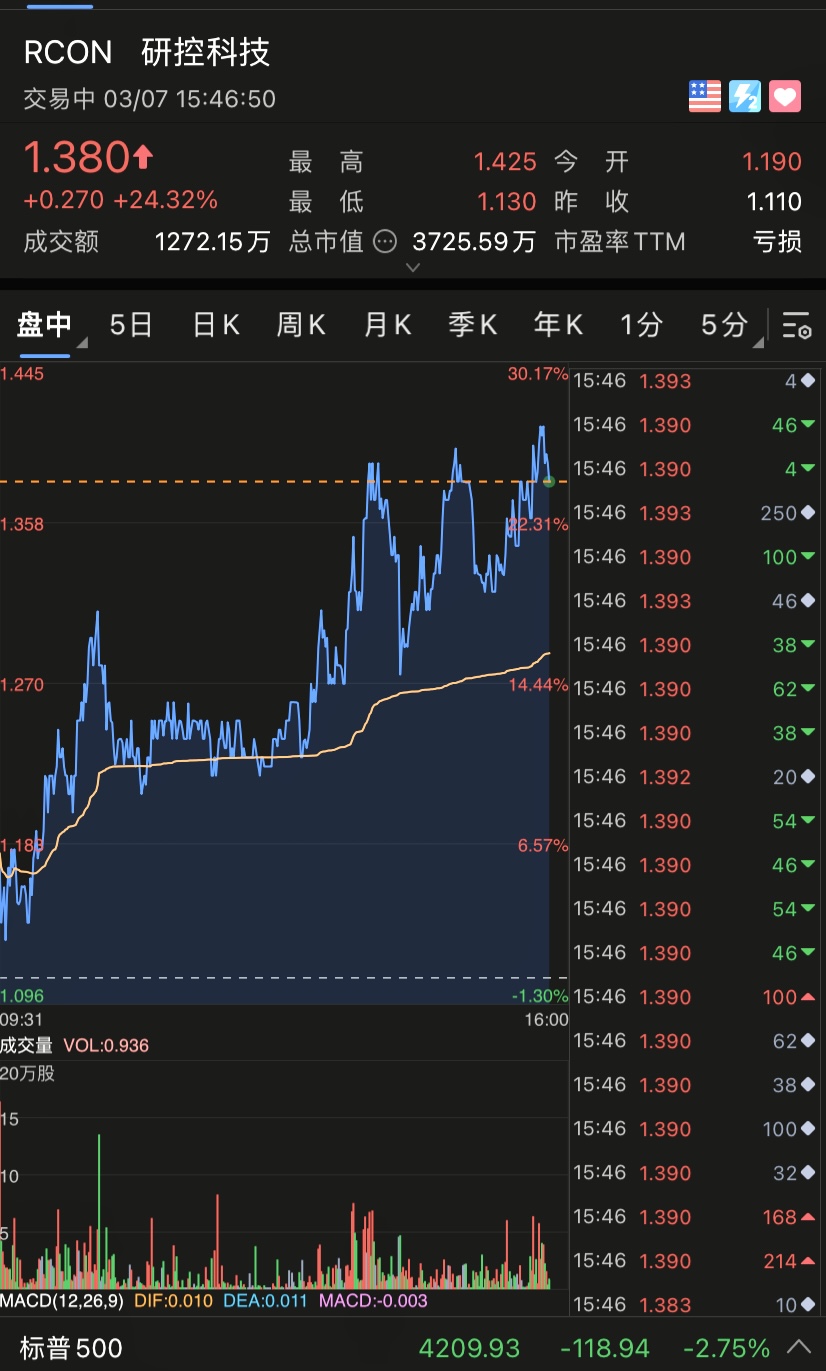Image resolution: width=826 pixels, height=1371 pixels.
Task: Tap the blue lightning bolt icon
Action: (745, 97)
